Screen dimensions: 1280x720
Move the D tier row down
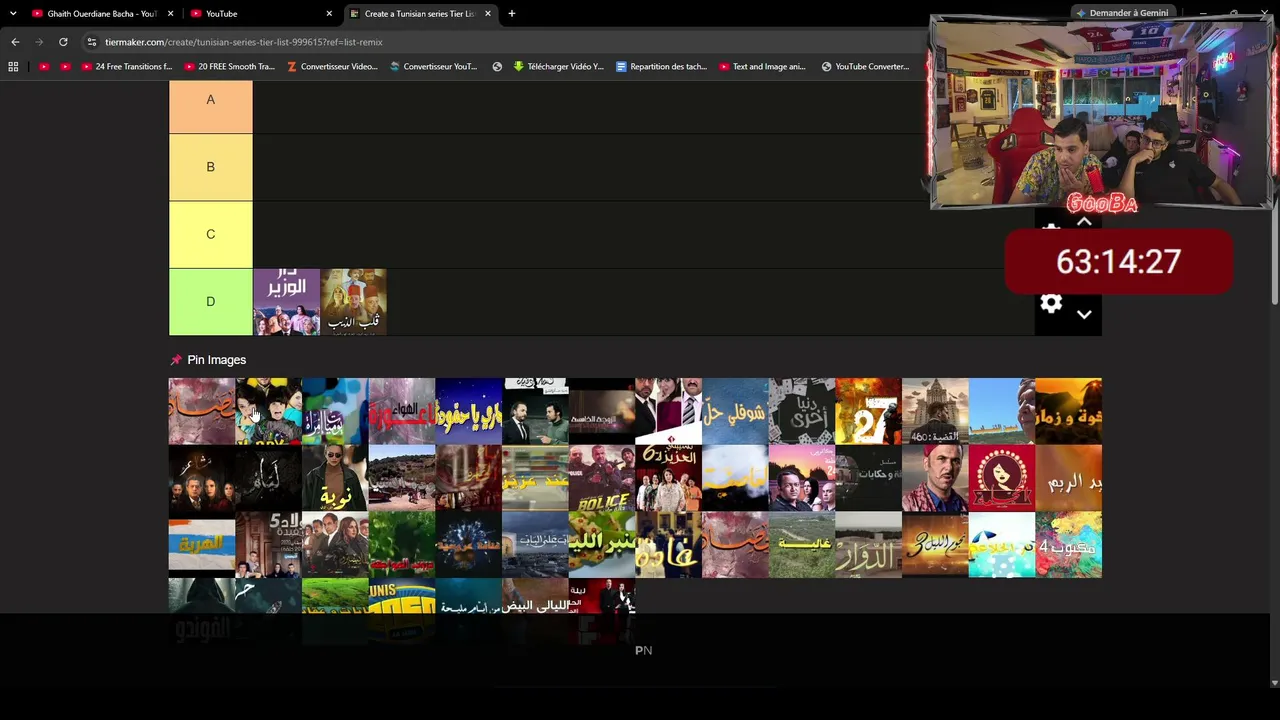(x=1084, y=314)
